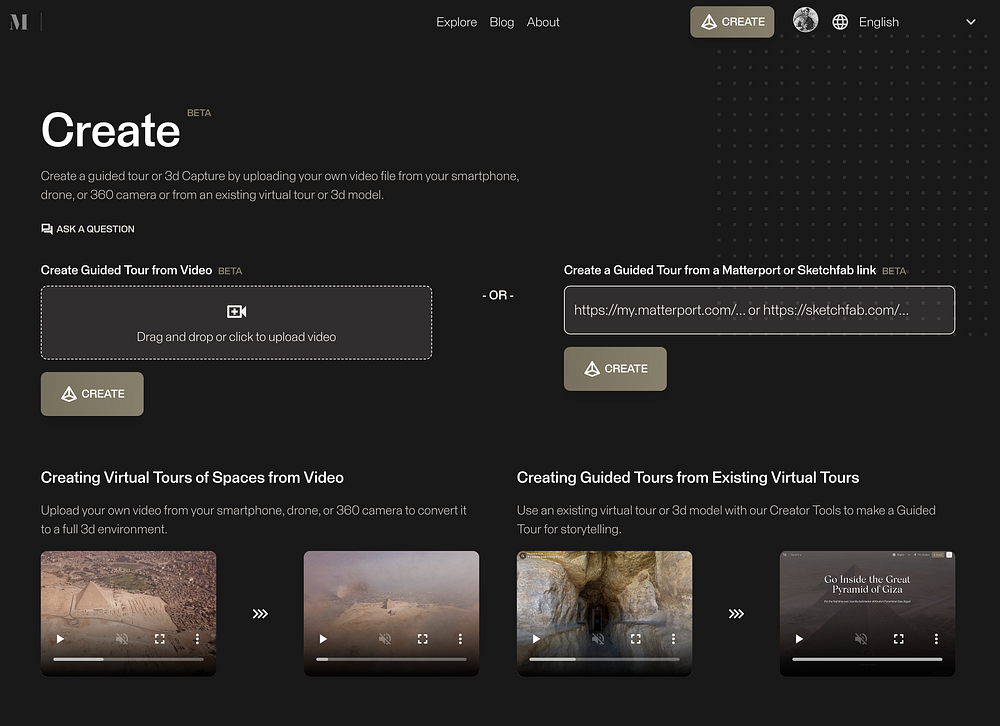This screenshot has width=1000, height=726.
Task: Open three-dot menu on first pyramid video
Action: 197,639
